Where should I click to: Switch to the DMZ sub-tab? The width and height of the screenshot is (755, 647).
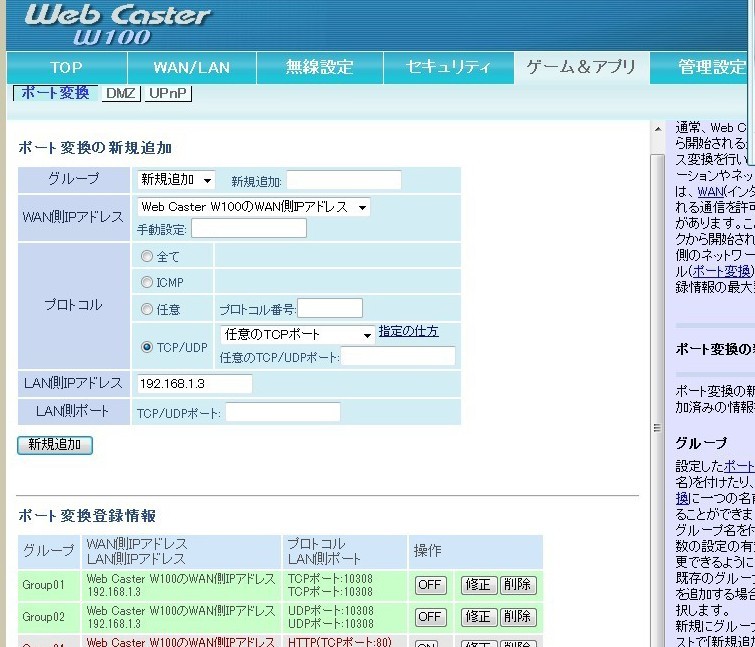pyautogui.click(x=121, y=93)
